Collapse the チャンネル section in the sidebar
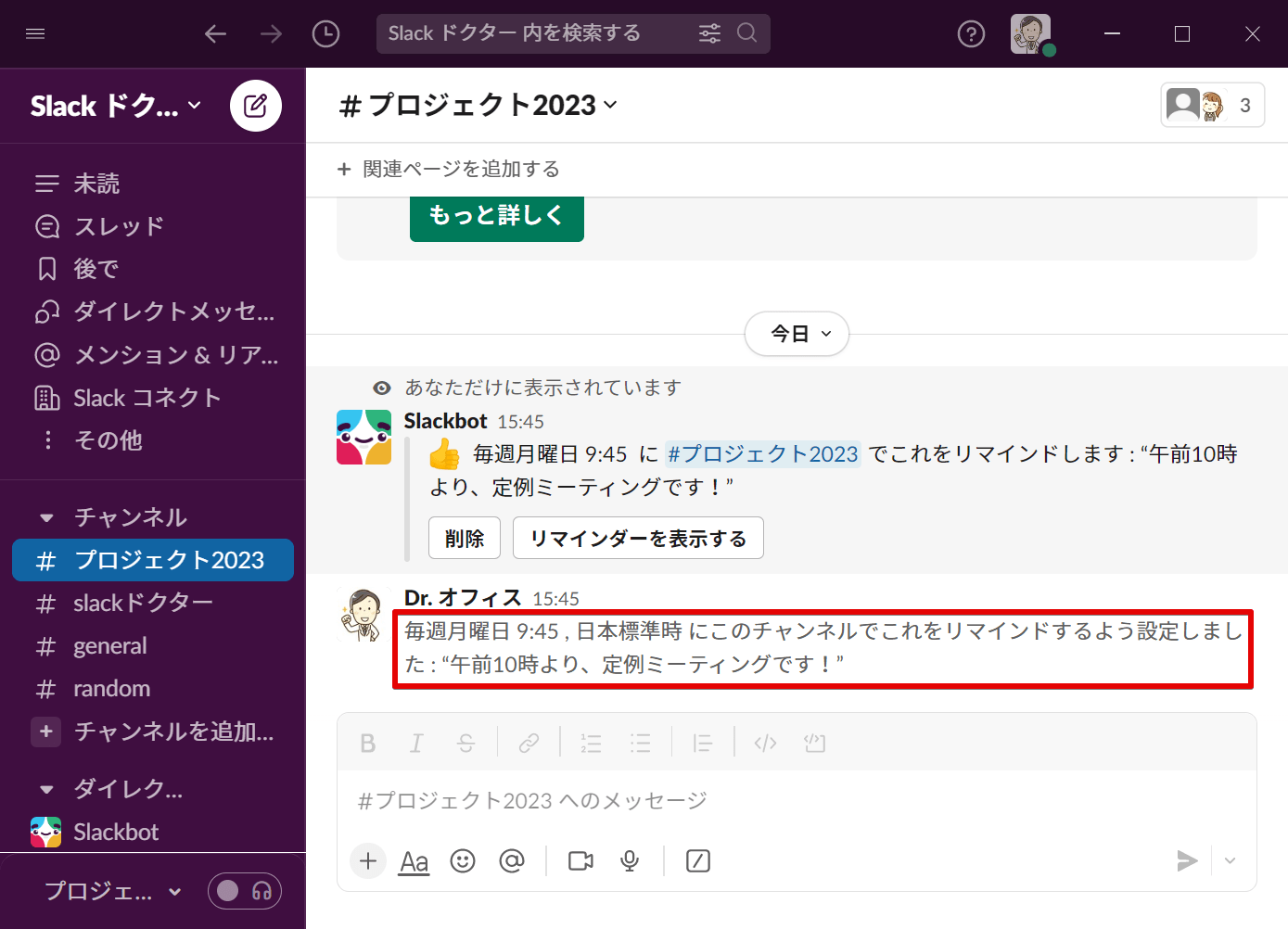The image size is (1288, 929). pyautogui.click(x=46, y=517)
